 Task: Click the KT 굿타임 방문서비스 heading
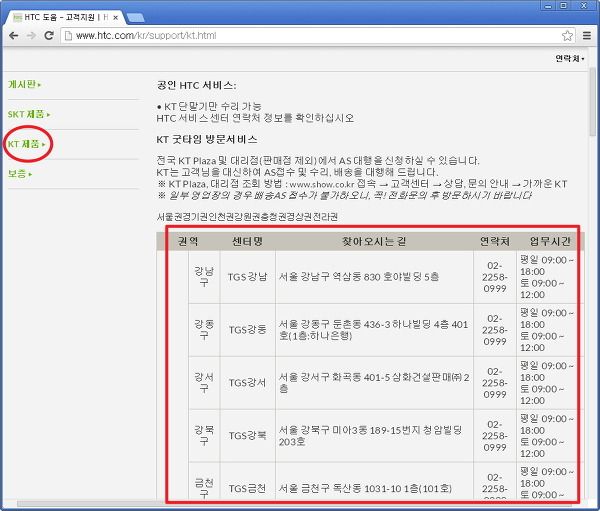pyautogui.click(x=207, y=139)
